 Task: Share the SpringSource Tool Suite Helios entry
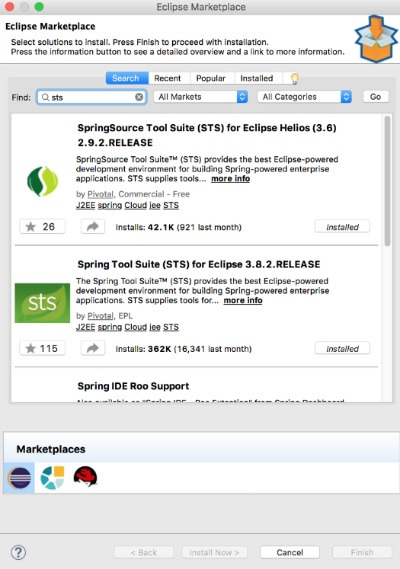93,227
